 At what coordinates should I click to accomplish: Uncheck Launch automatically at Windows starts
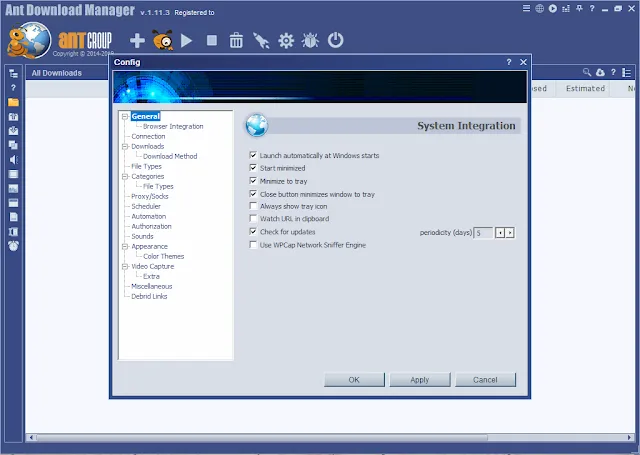click(x=253, y=155)
